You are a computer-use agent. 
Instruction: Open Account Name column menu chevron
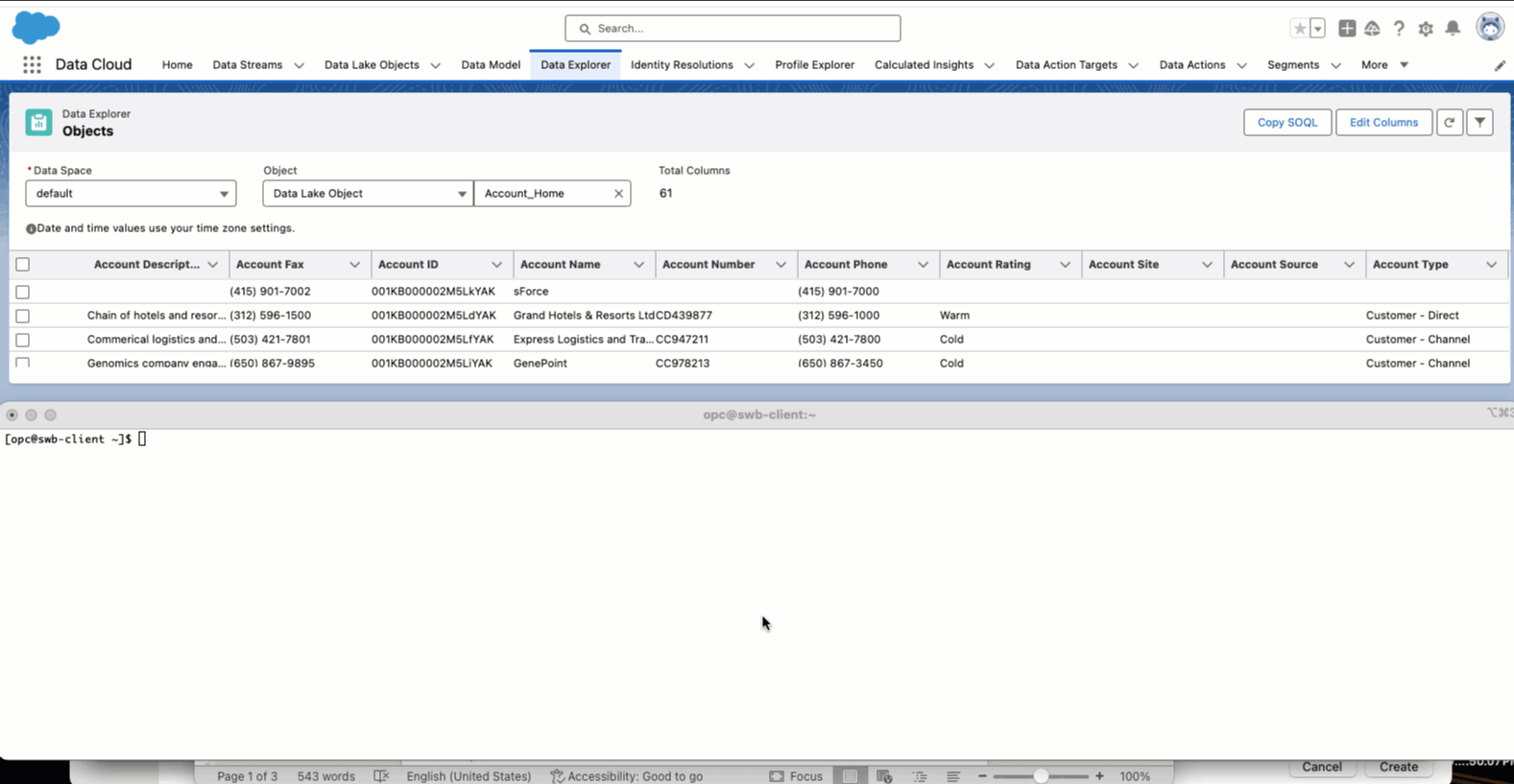point(638,265)
